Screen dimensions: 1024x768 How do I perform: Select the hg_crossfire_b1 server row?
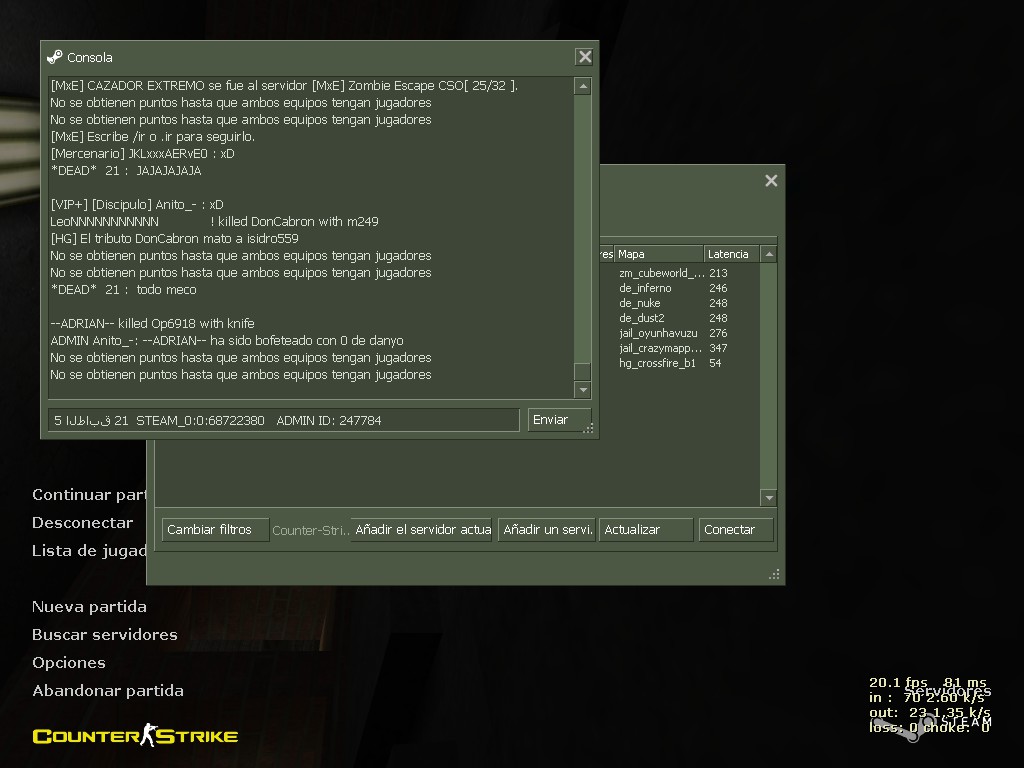click(679, 363)
